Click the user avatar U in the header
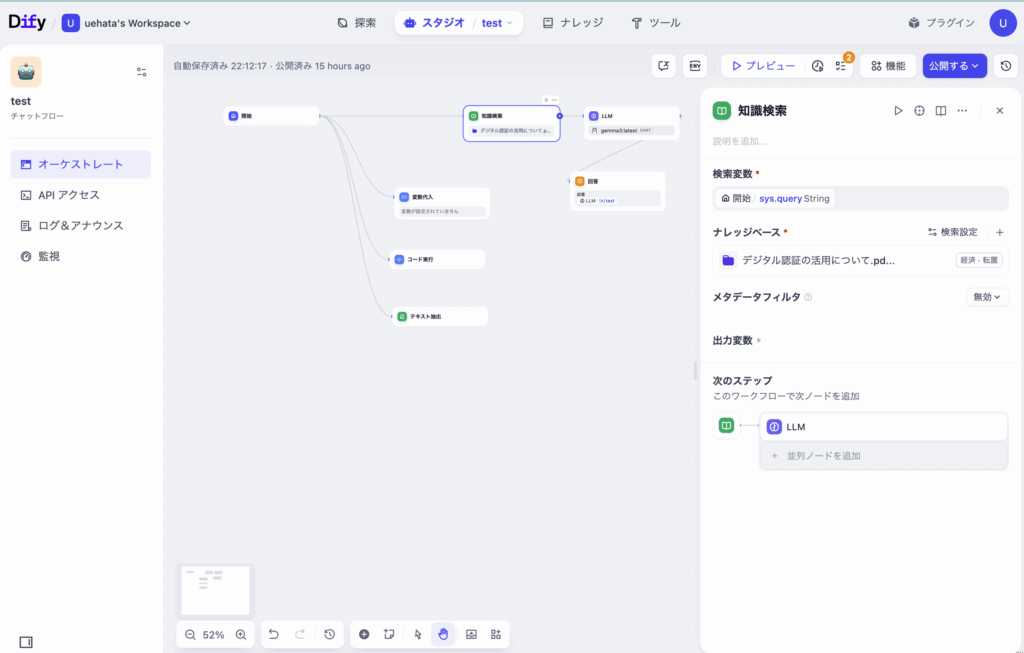The height and width of the screenshot is (653, 1024). click(x=1002, y=23)
